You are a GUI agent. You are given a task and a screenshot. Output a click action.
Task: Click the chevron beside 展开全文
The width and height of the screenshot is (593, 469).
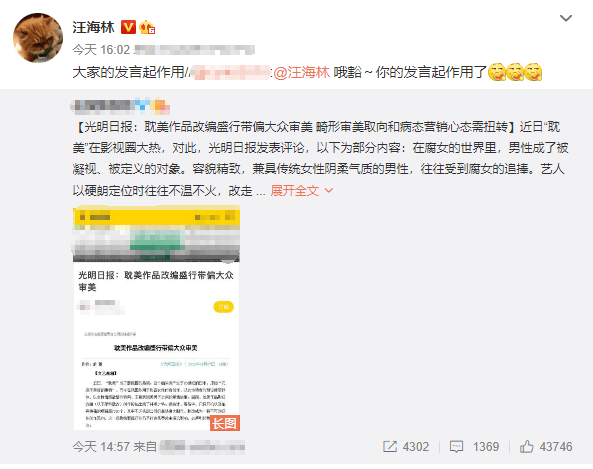coord(329,191)
